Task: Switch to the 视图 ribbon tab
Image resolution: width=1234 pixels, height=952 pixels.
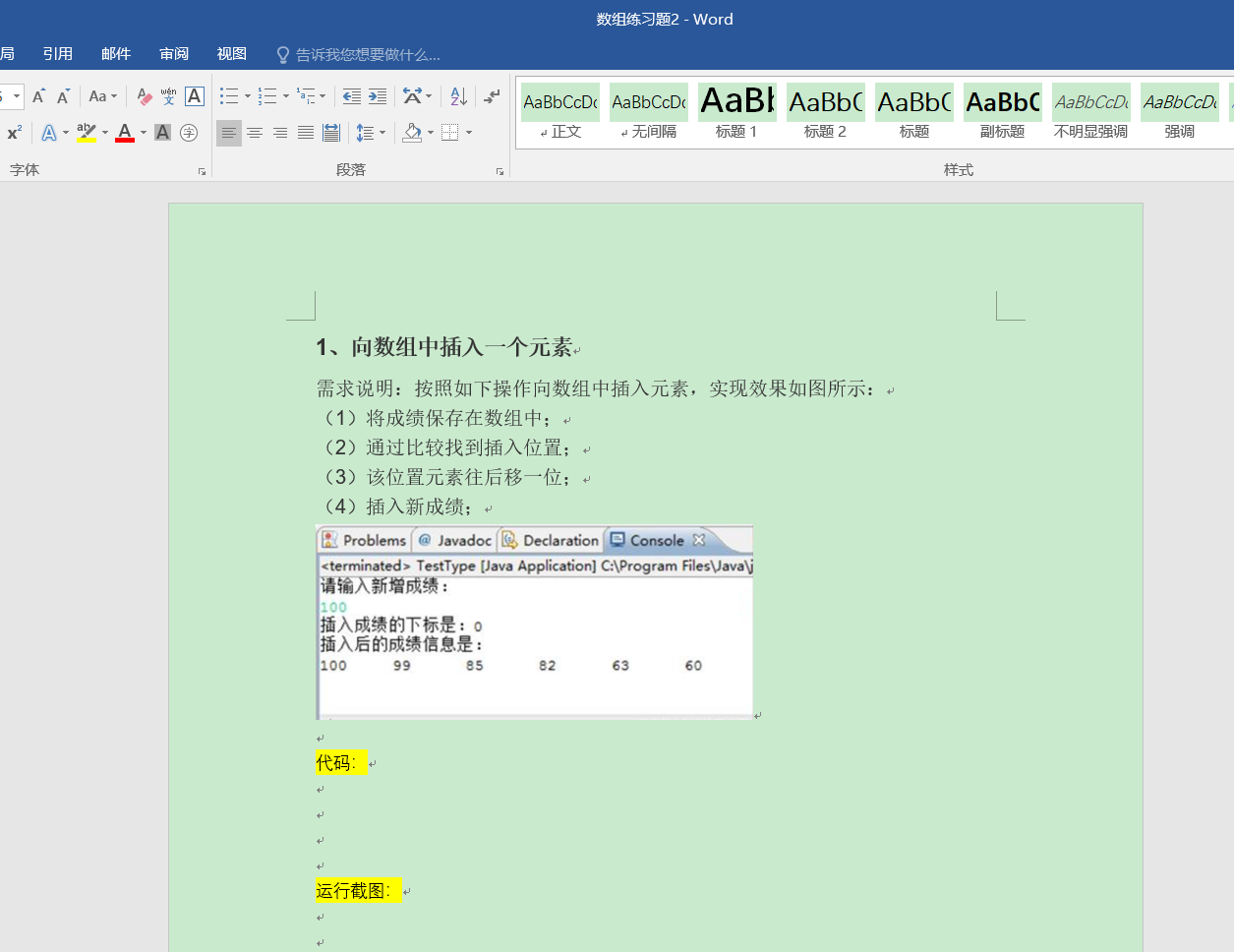Action: [x=232, y=54]
